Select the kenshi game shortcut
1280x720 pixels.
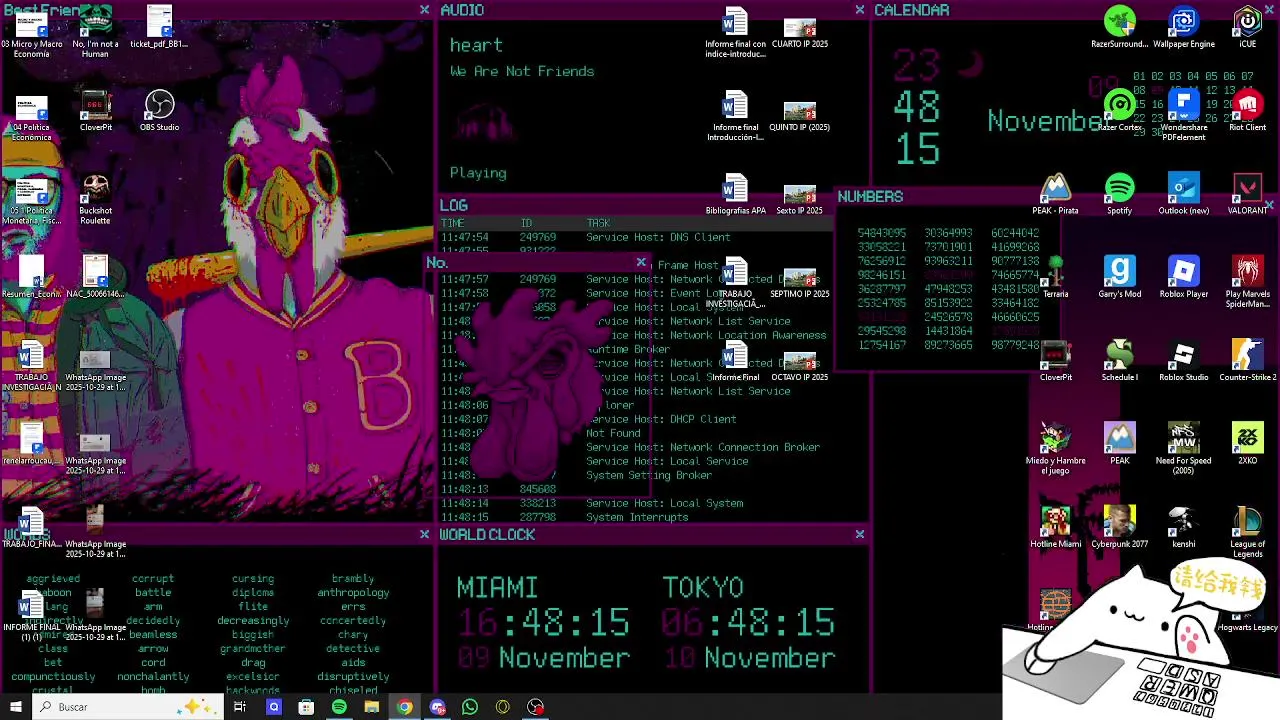click(1183, 527)
